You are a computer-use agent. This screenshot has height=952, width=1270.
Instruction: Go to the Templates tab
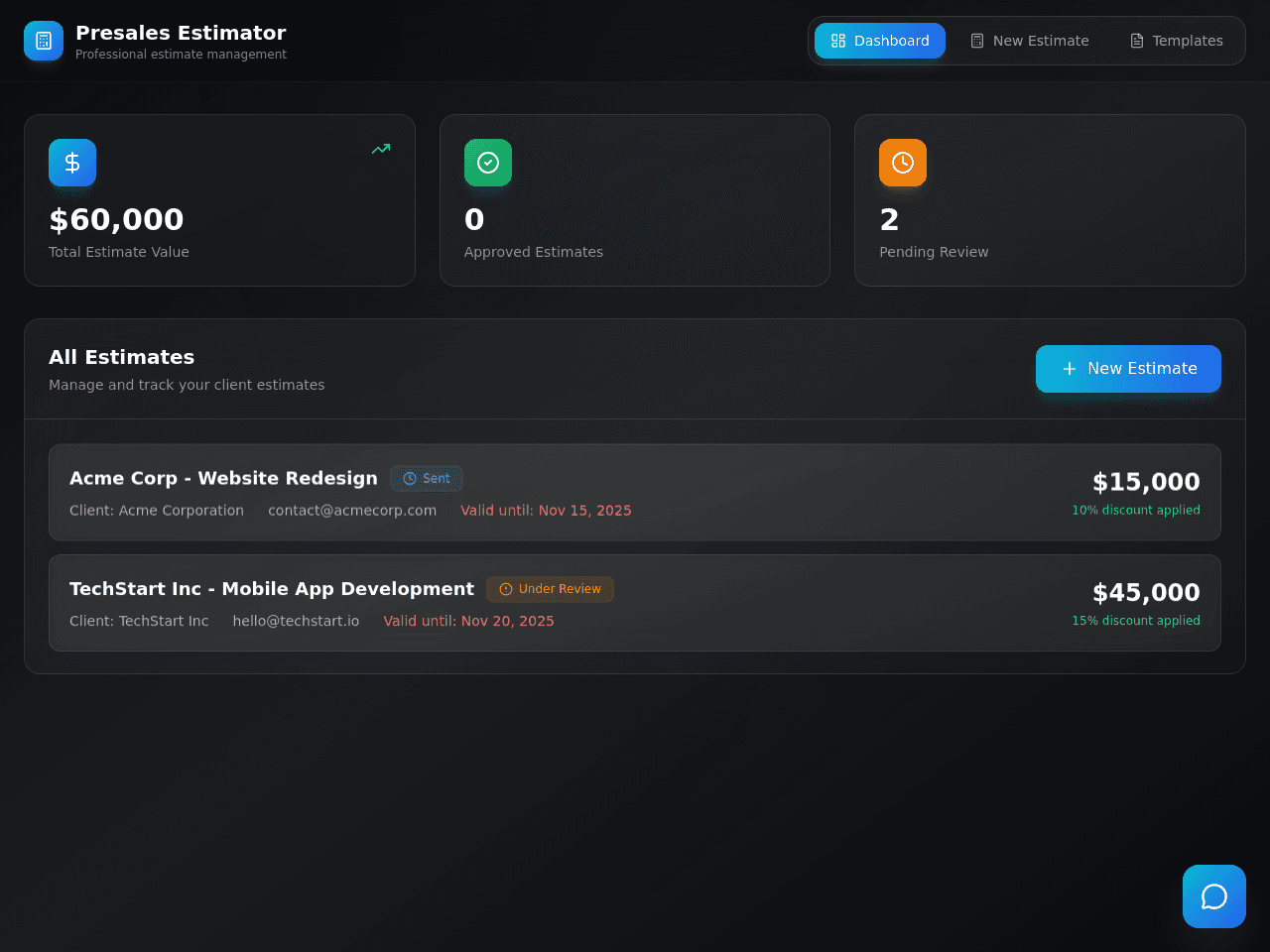[1176, 41]
